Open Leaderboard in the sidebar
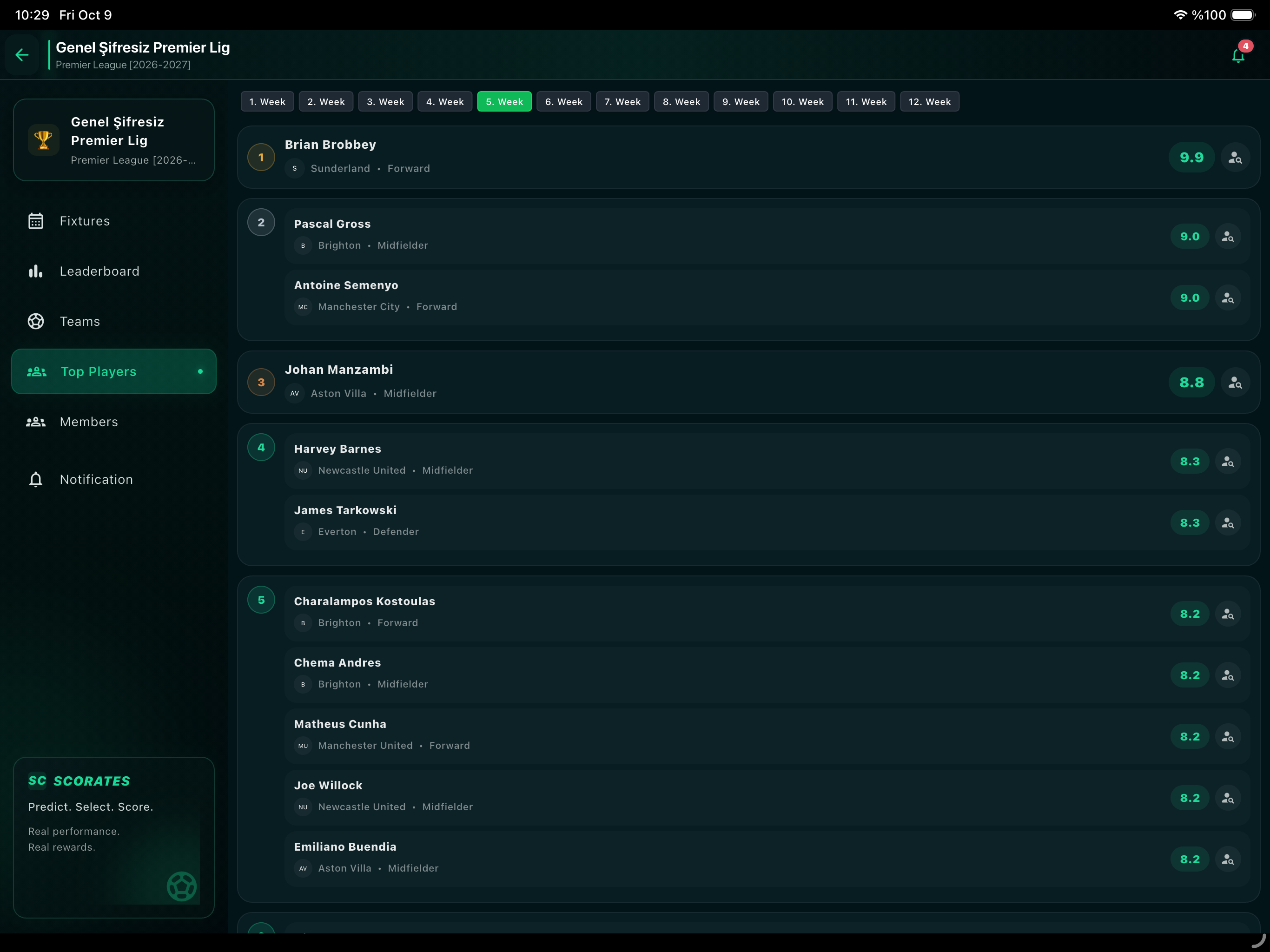This screenshot has width=1270, height=952. tap(114, 271)
